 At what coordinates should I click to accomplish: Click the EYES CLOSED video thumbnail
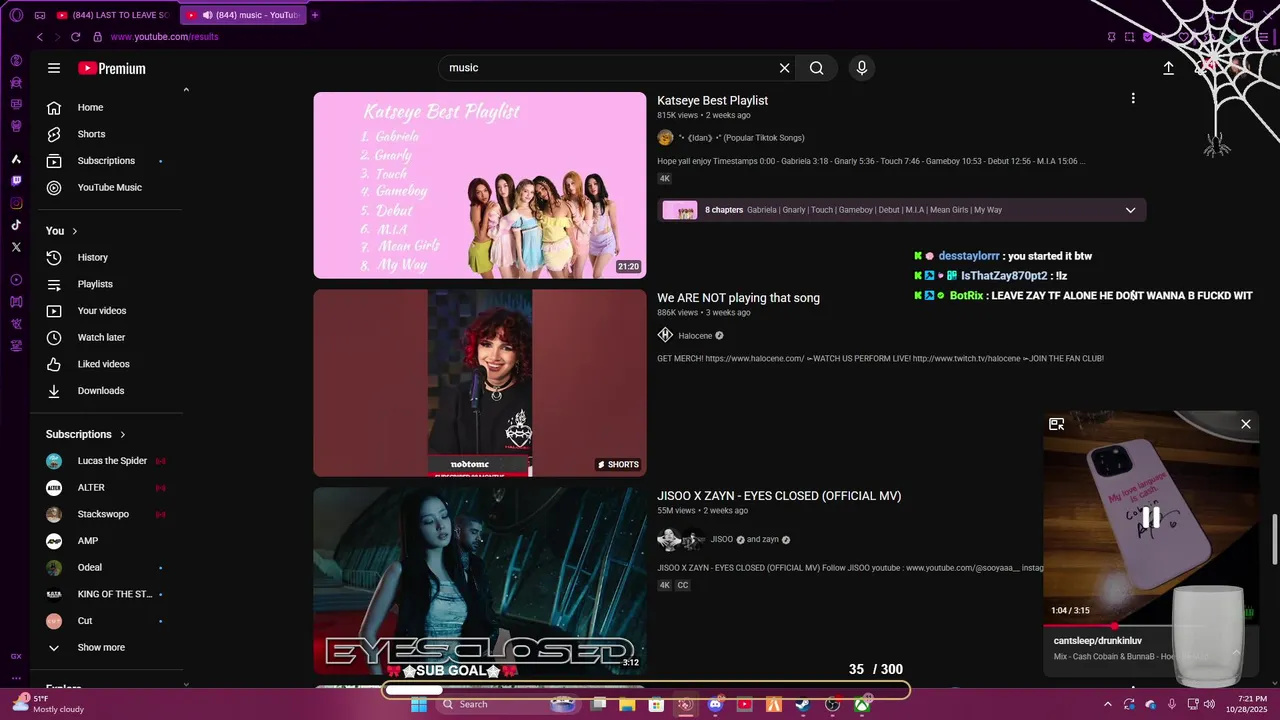coord(480,580)
